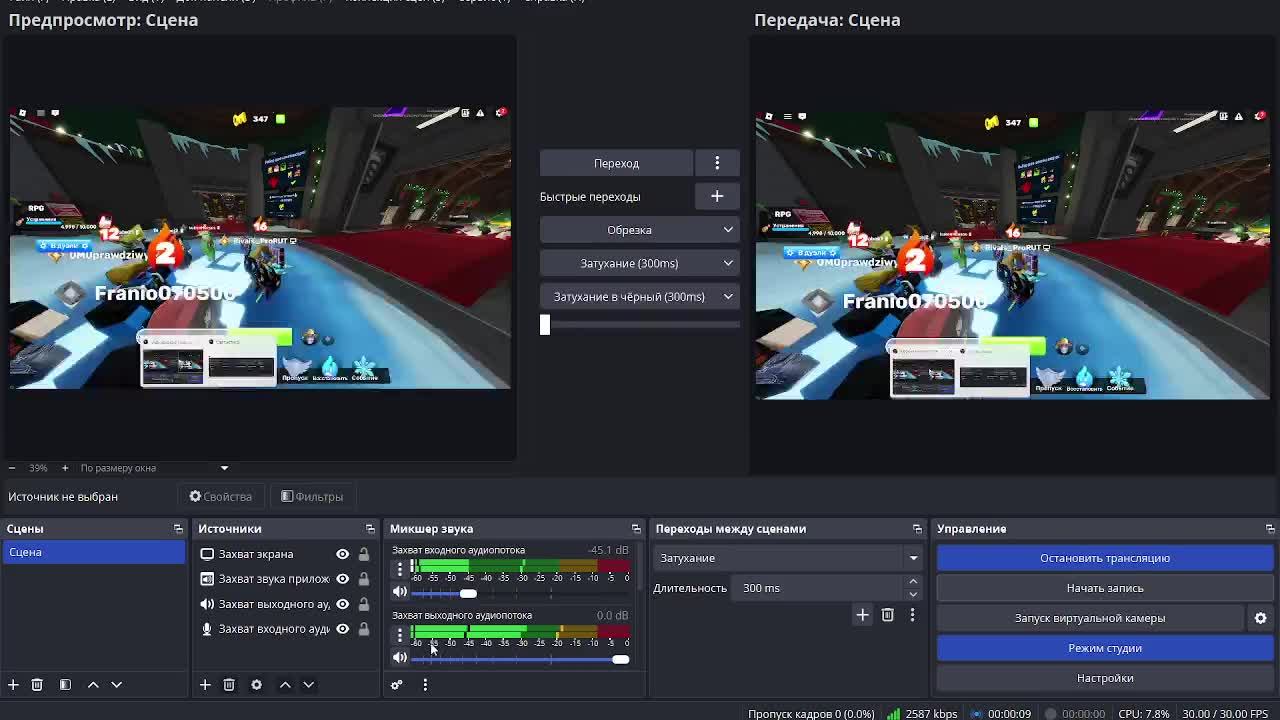Move source down in Источники panel
The height and width of the screenshot is (720, 1280).
(308, 685)
